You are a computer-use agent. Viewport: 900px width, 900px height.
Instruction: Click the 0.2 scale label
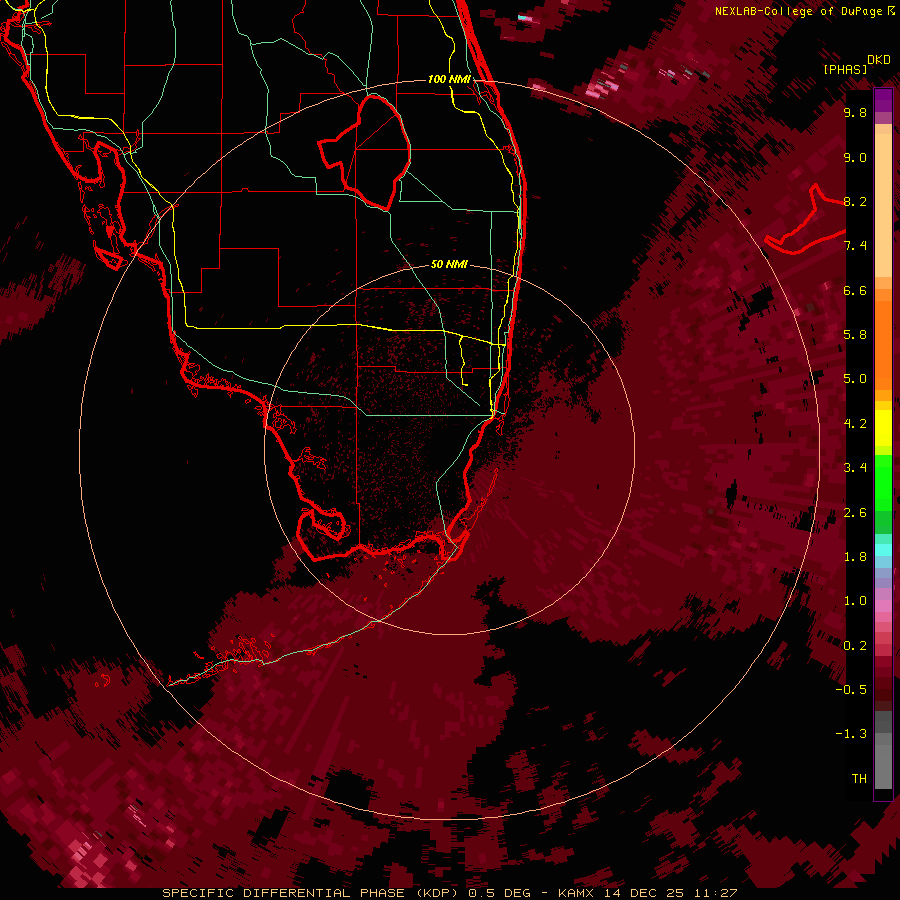[855, 646]
